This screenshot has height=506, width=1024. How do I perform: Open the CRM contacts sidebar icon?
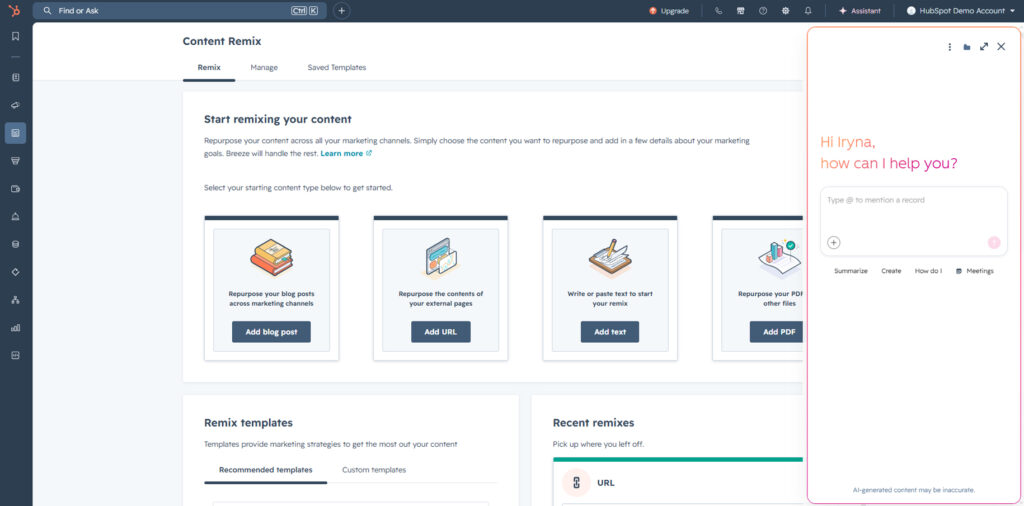click(x=16, y=77)
